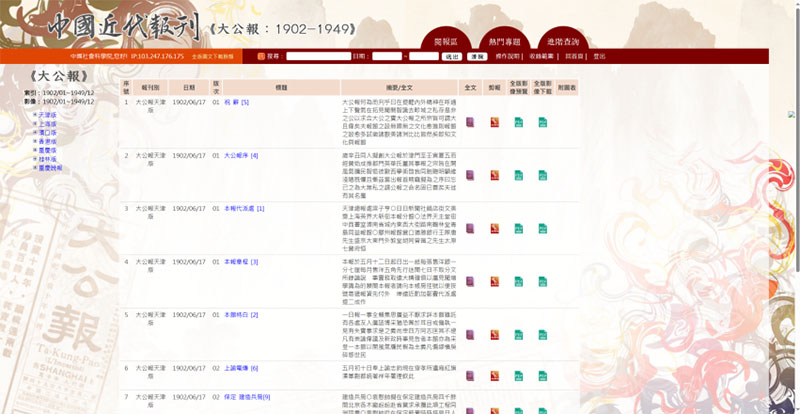Open article title link 上諭電傳 [6]

pyautogui.click(x=241, y=368)
